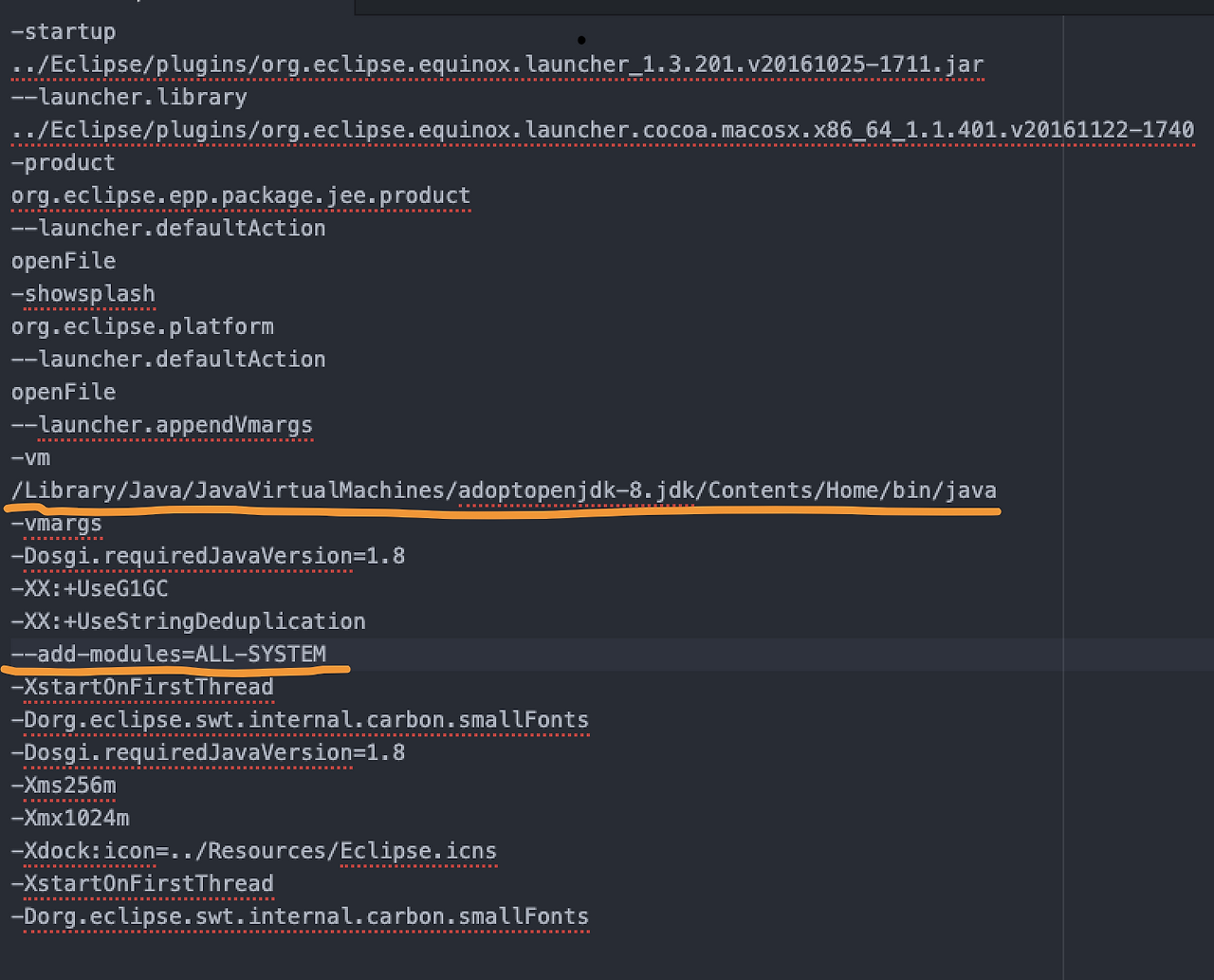Select the equinox launcher jar path text
Viewport: 1214px width, 980px height.
493,64
